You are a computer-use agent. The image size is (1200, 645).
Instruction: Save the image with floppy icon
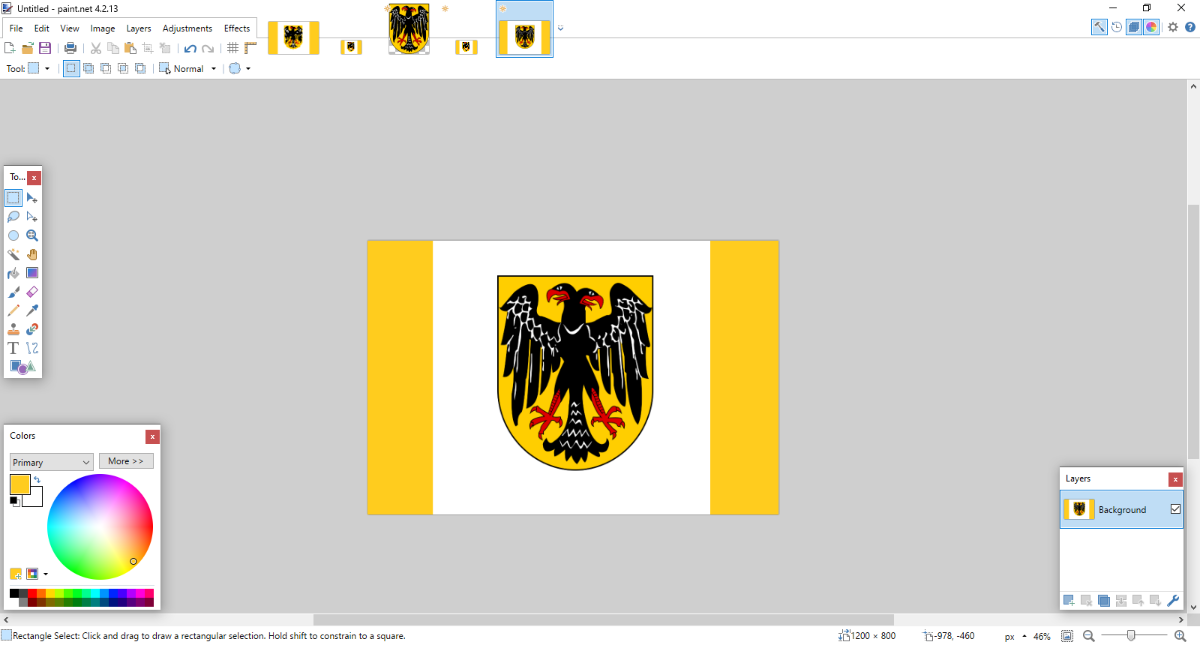[45, 48]
